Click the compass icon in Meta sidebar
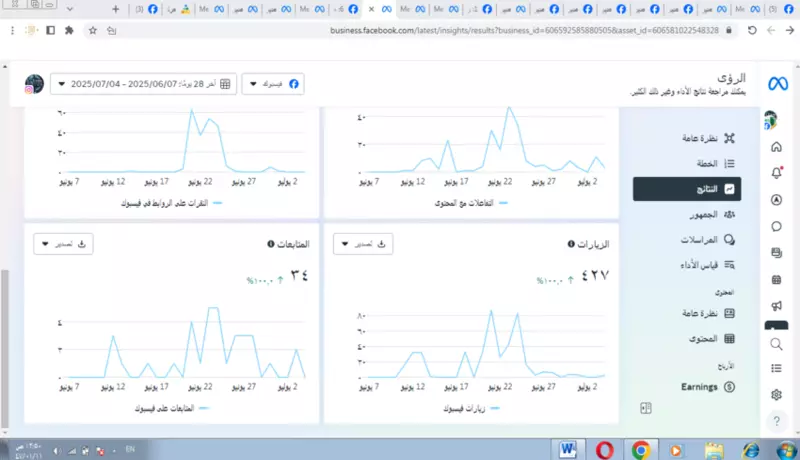 (776, 200)
